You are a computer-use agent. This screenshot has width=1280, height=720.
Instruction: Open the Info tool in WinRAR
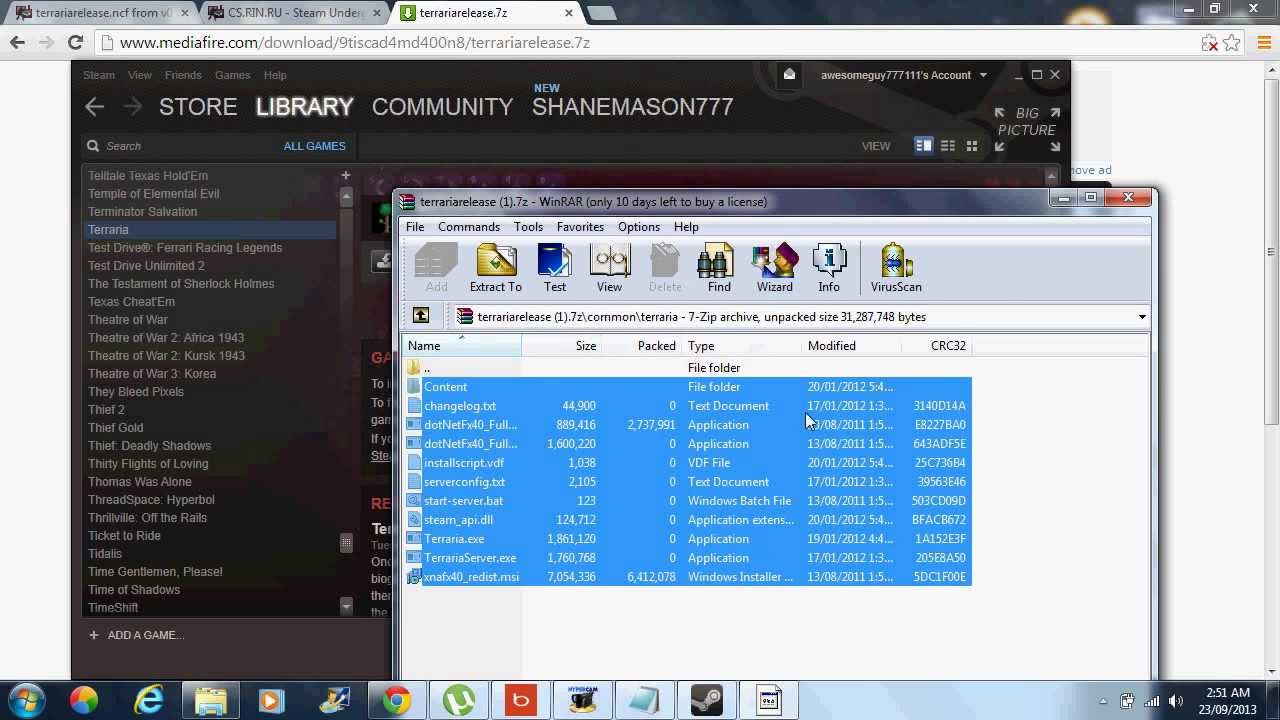[829, 268]
